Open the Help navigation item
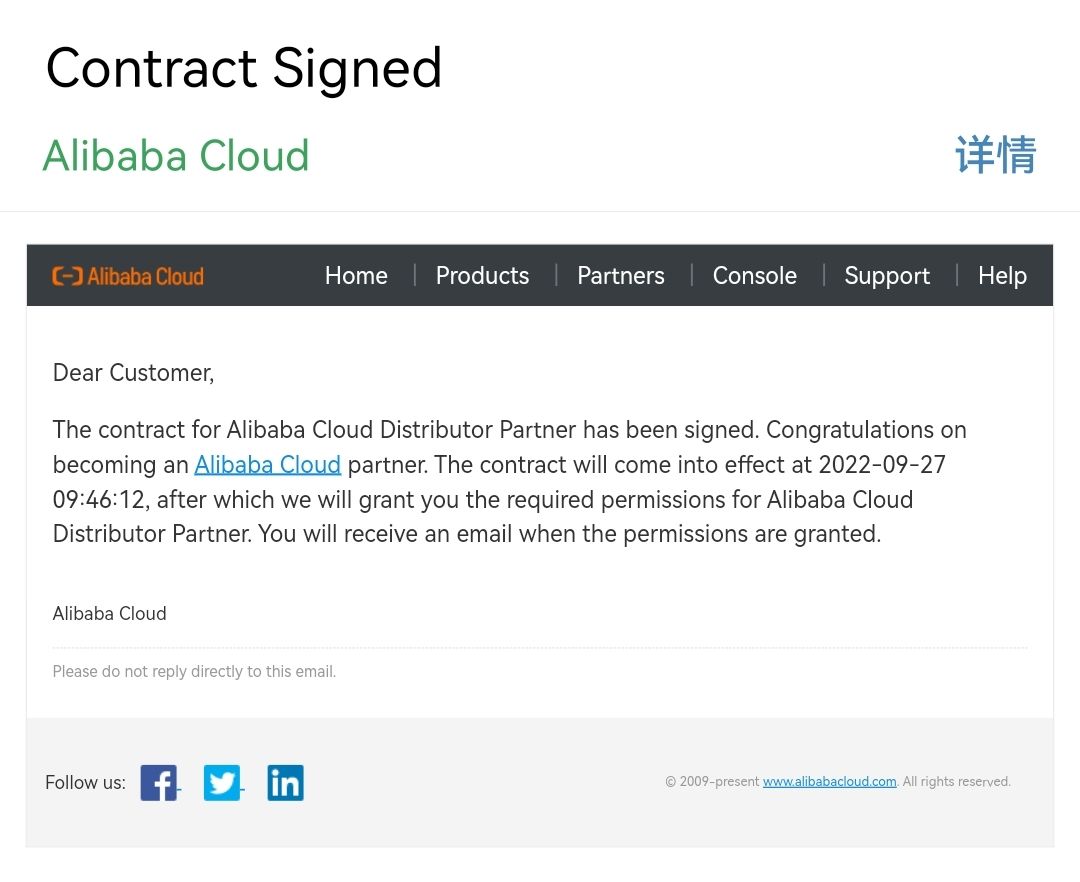Screen dimensions: 1080x882 pyautogui.click(x=1002, y=276)
